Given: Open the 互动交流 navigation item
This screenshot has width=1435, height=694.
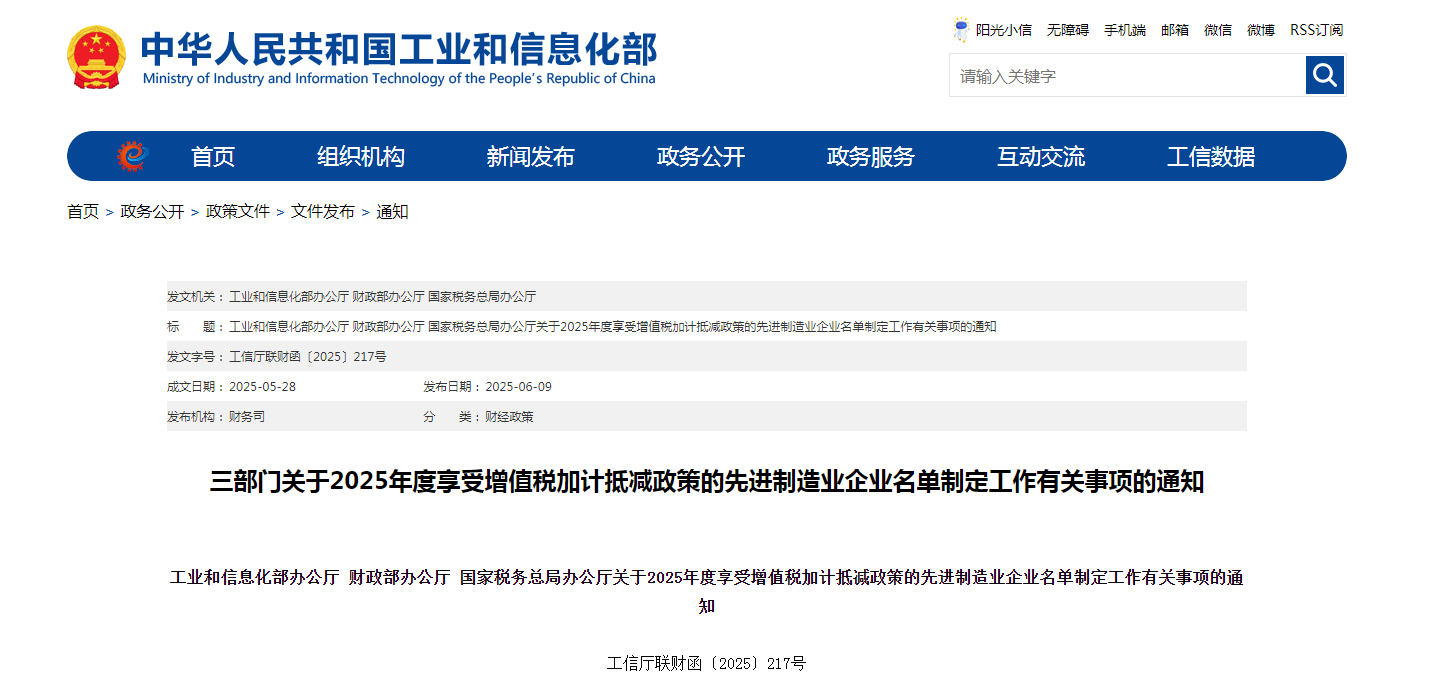Looking at the screenshot, I should [1041, 156].
